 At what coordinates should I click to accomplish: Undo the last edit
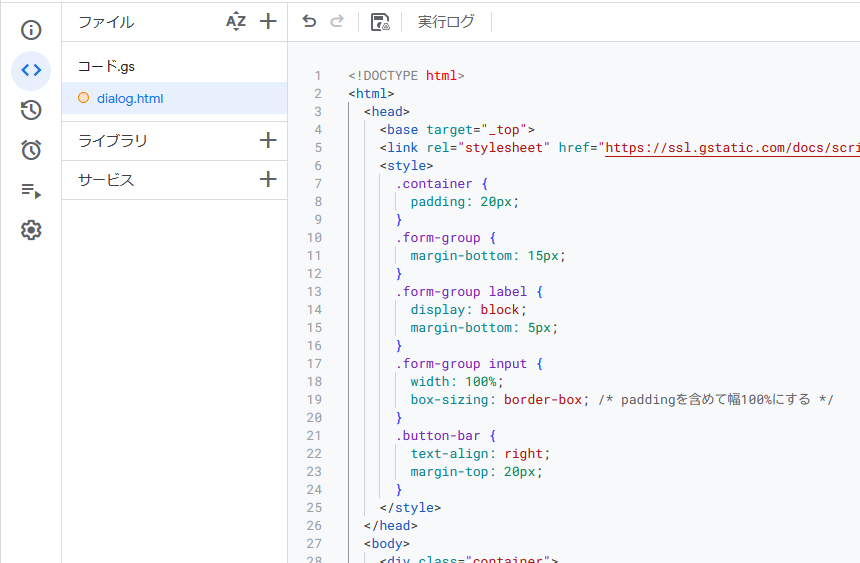(x=309, y=21)
